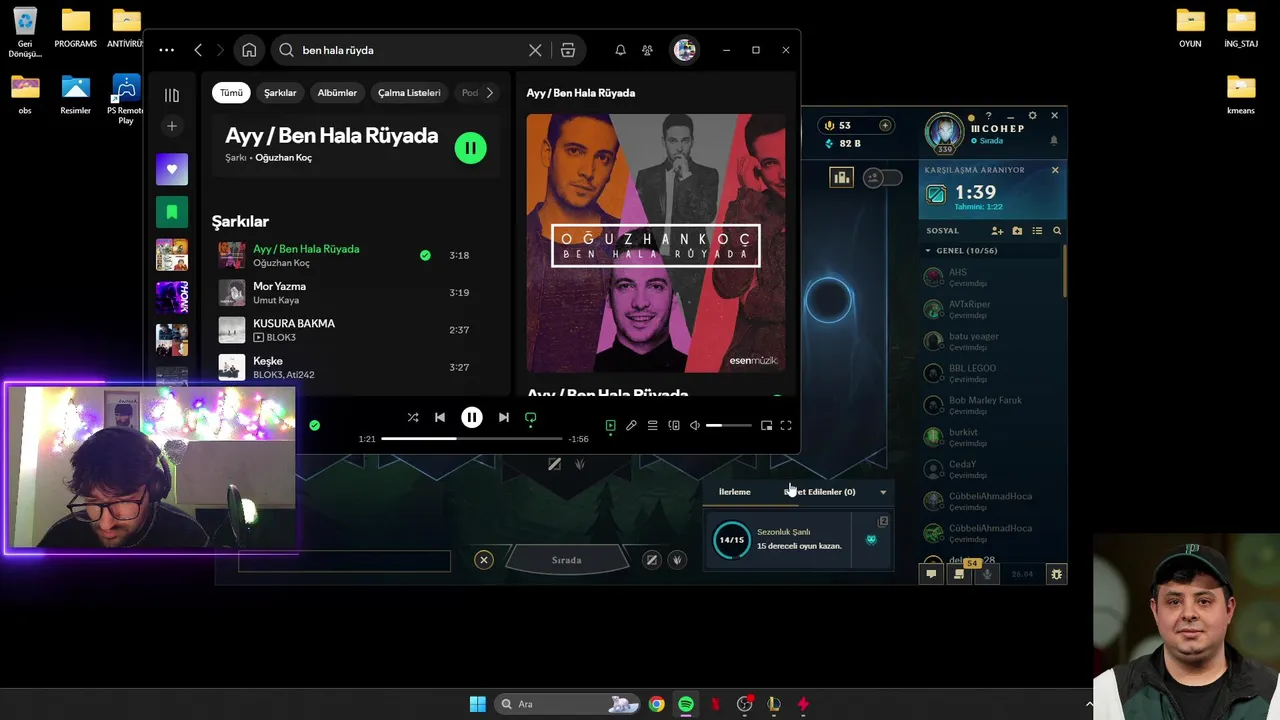Toggle liked checkmark in player bar
The width and height of the screenshot is (1280, 720).
[x=314, y=425]
